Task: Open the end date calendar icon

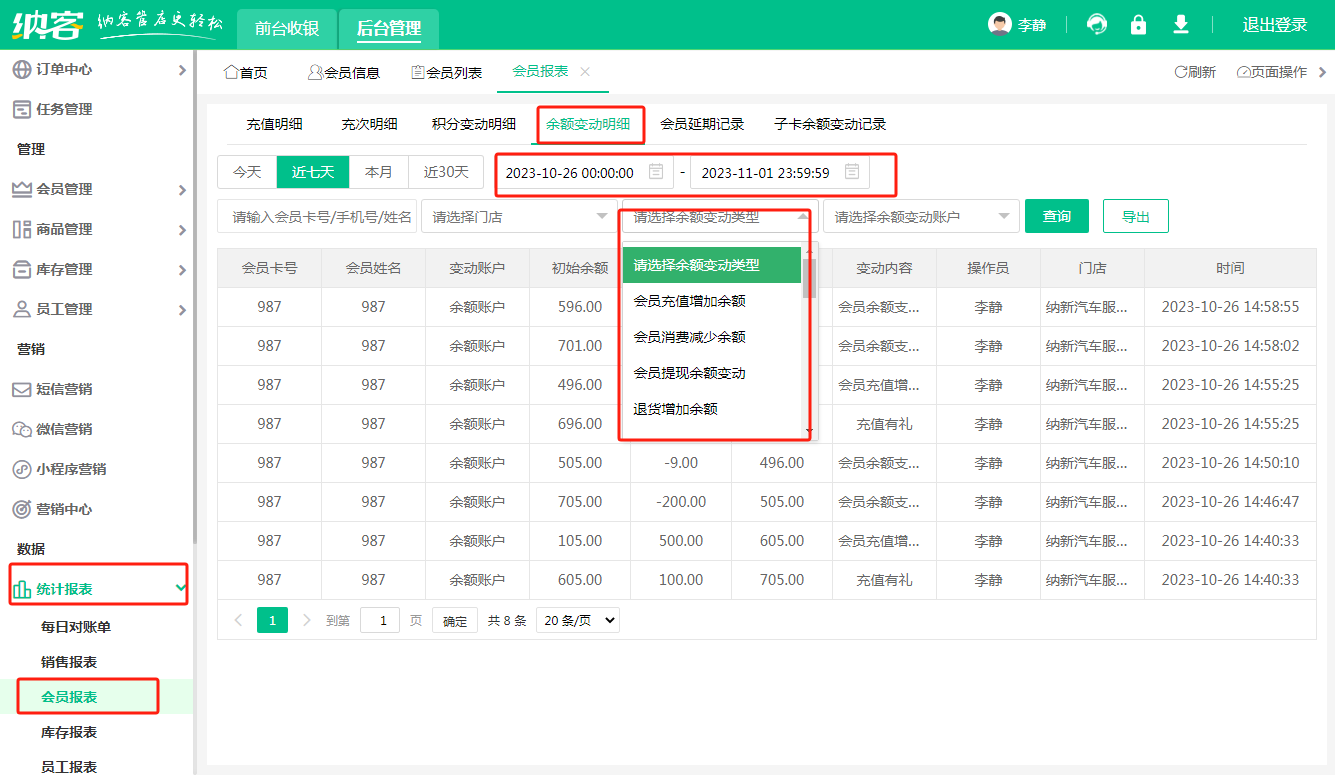Action: click(851, 171)
